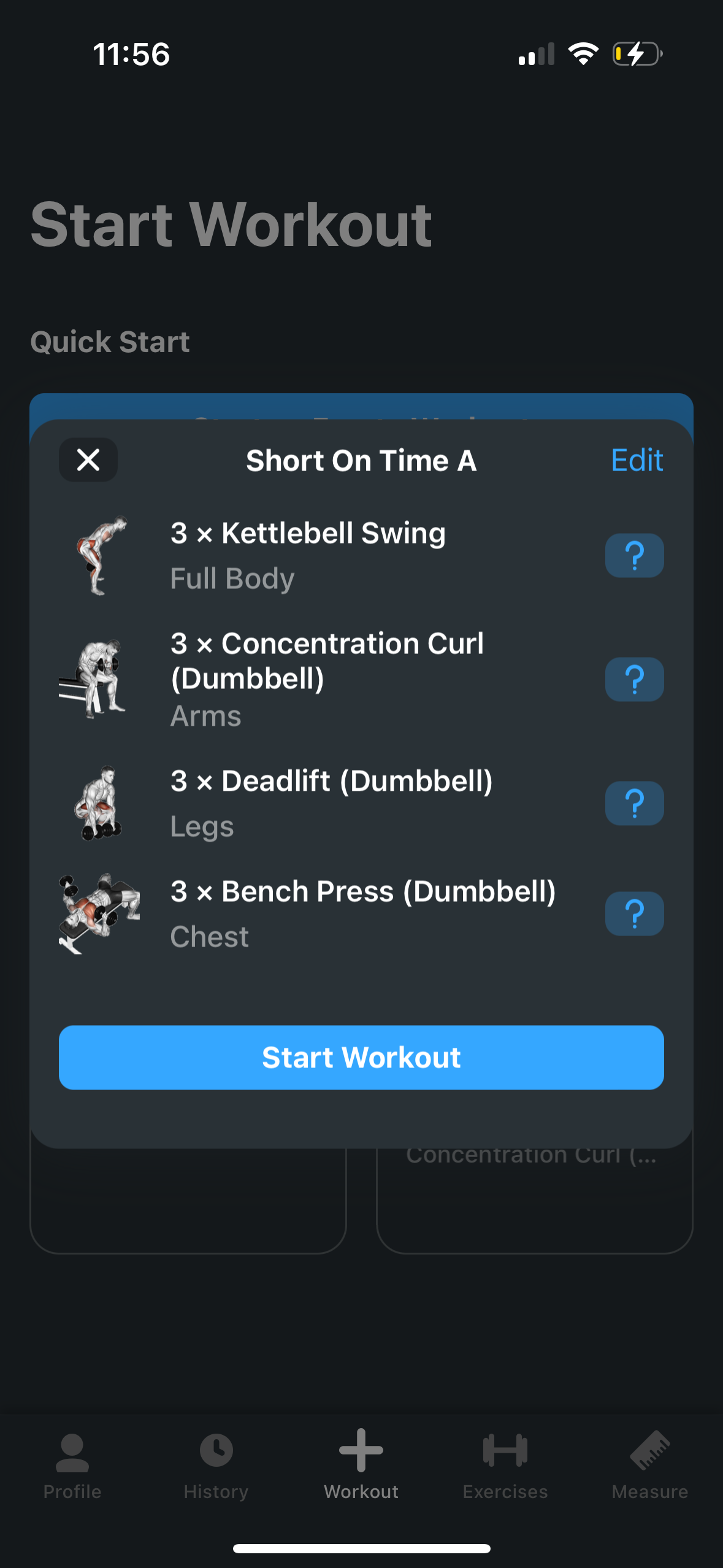Viewport: 723px width, 1568px height.
Task: Tap Edit for Short On Time A
Action: (x=637, y=460)
